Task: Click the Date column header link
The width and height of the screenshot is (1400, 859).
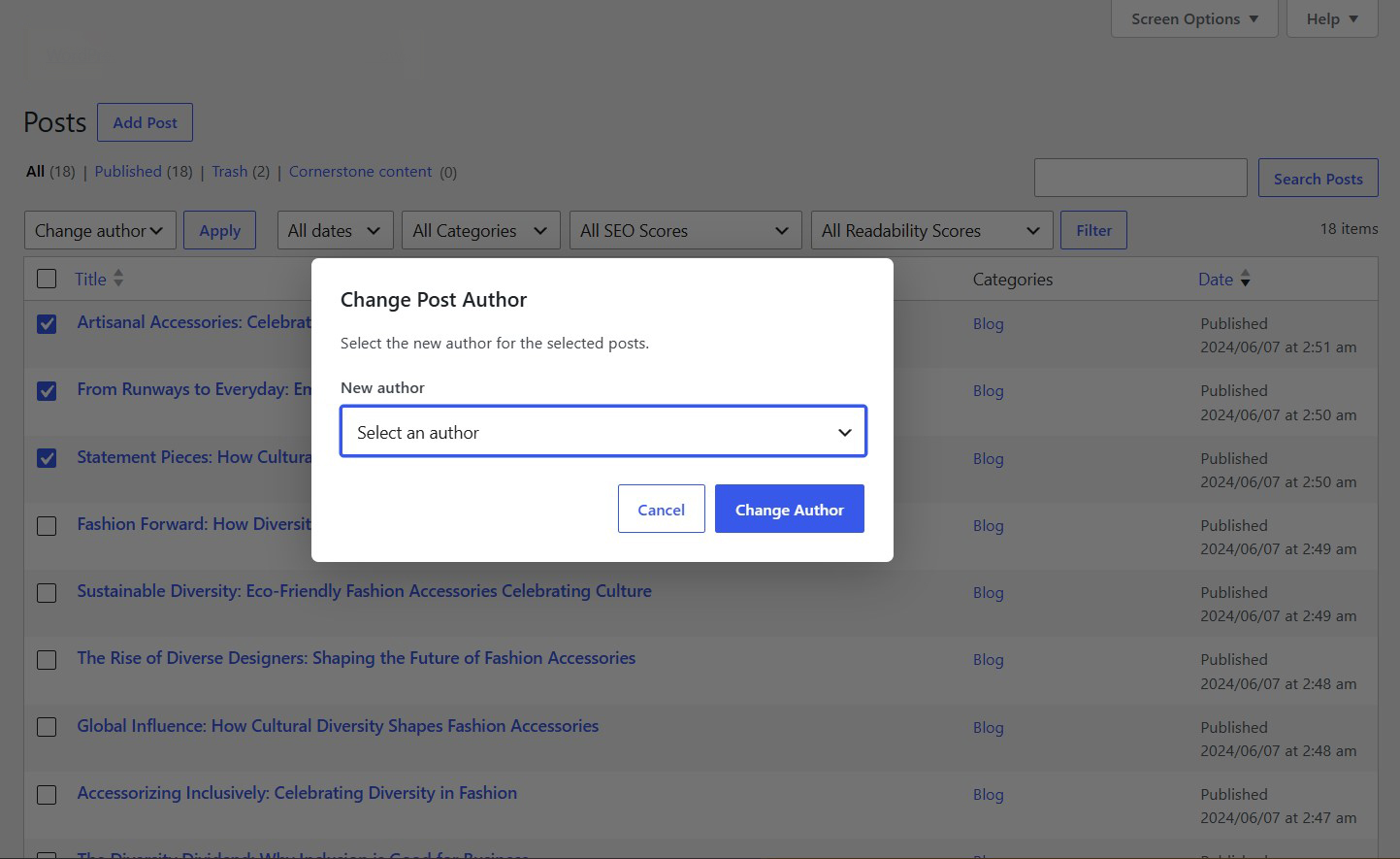Action: point(1216,280)
